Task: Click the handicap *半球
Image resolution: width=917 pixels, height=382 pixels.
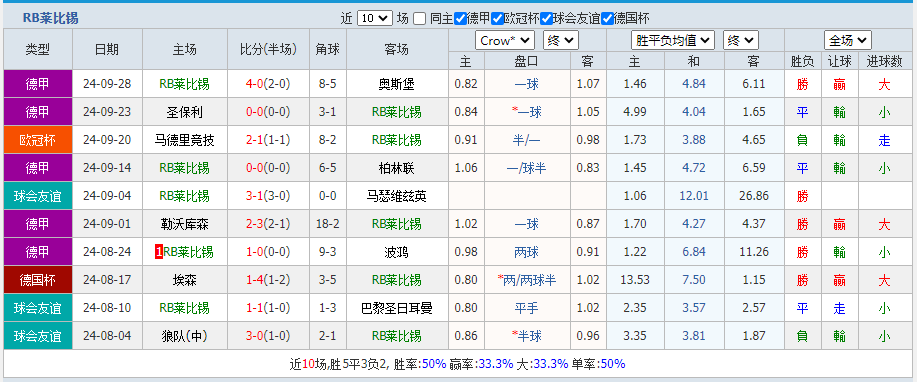Action: point(527,336)
